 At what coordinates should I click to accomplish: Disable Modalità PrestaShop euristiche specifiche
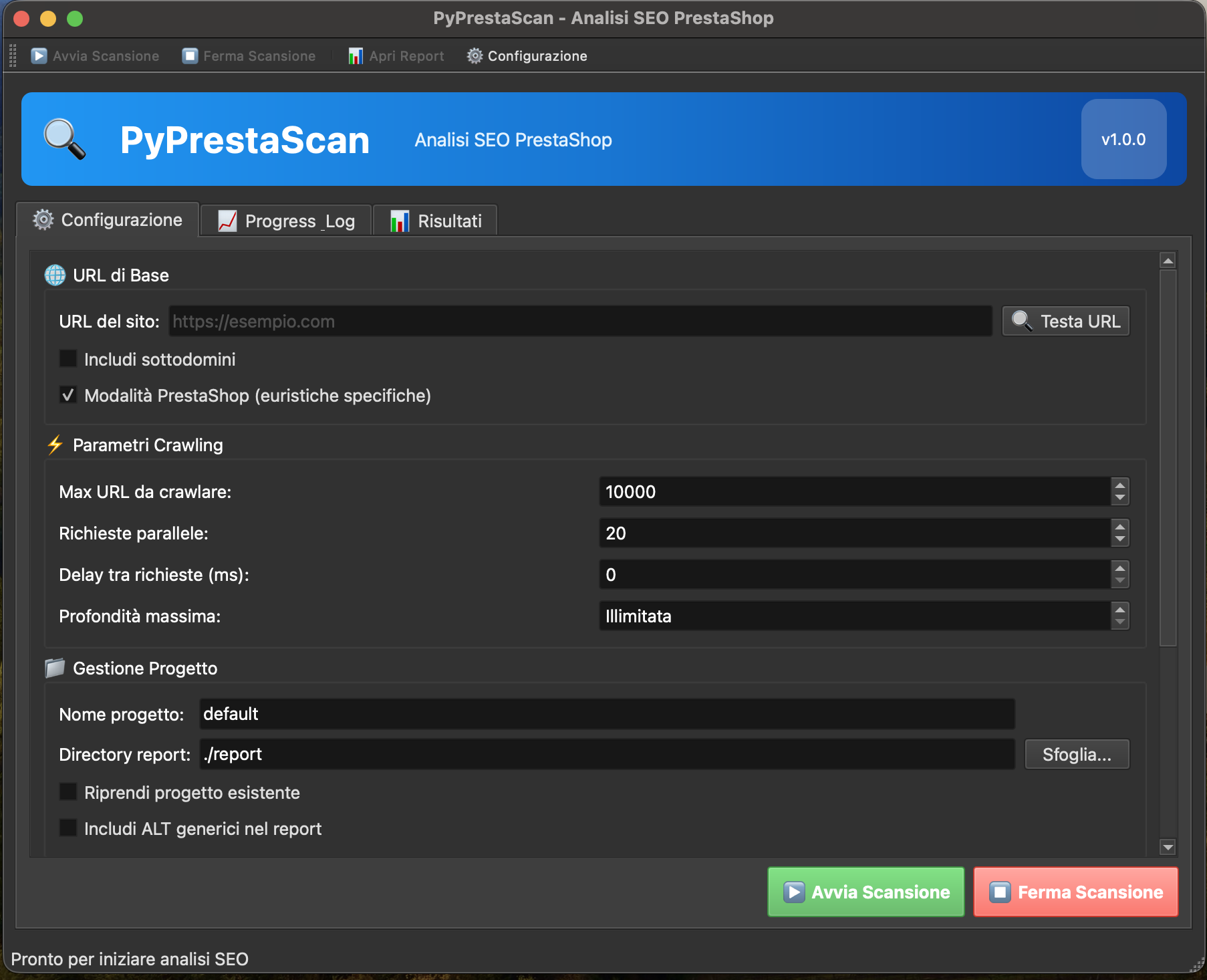point(68,394)
